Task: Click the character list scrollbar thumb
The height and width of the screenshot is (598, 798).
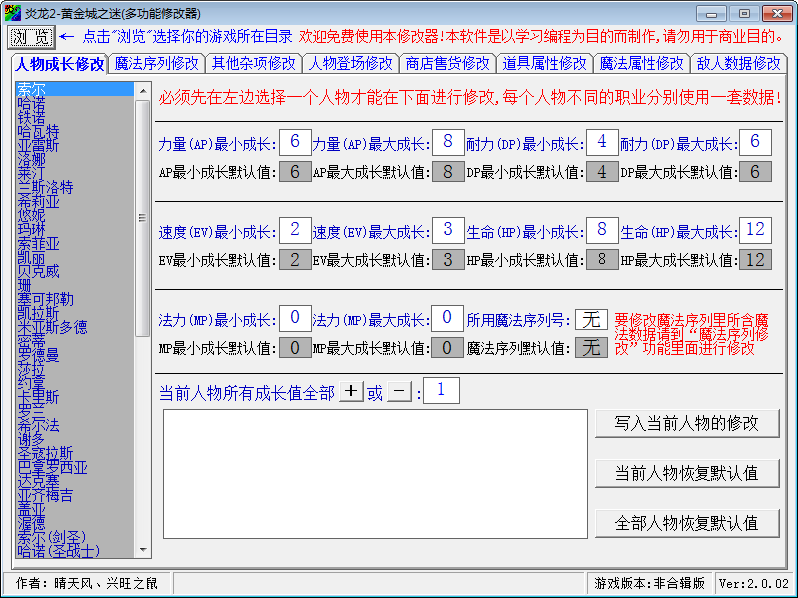Action: click(143, 218)
